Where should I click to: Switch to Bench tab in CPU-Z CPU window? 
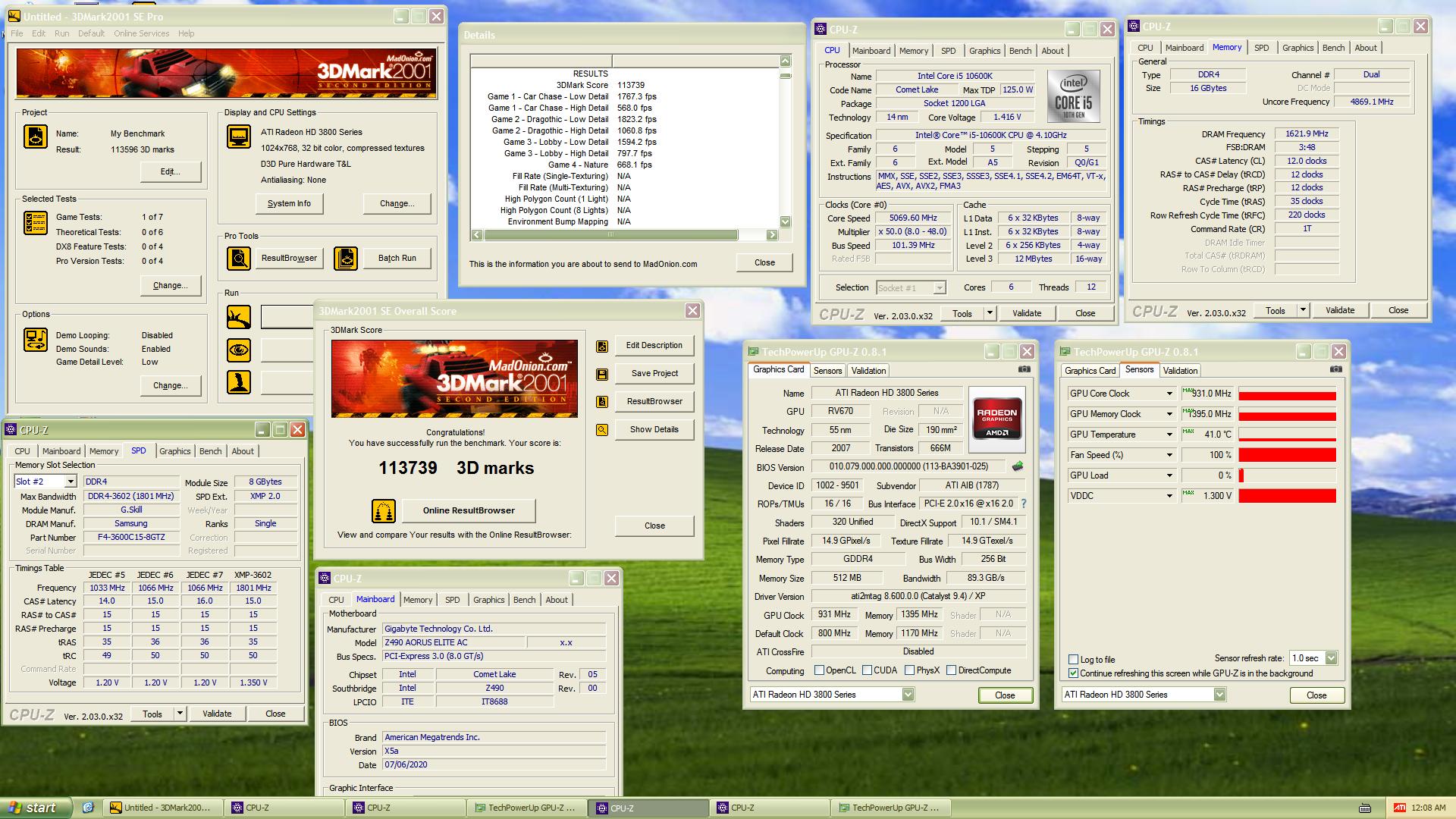click(1020, 51)
